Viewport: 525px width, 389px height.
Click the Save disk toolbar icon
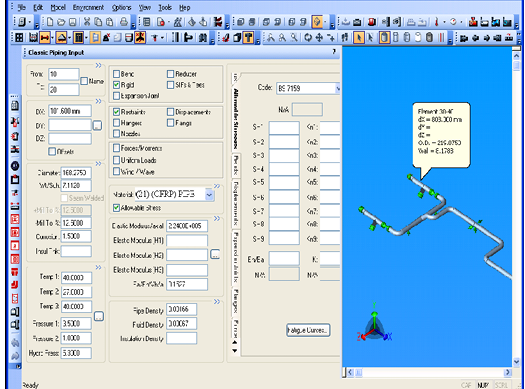72,22
